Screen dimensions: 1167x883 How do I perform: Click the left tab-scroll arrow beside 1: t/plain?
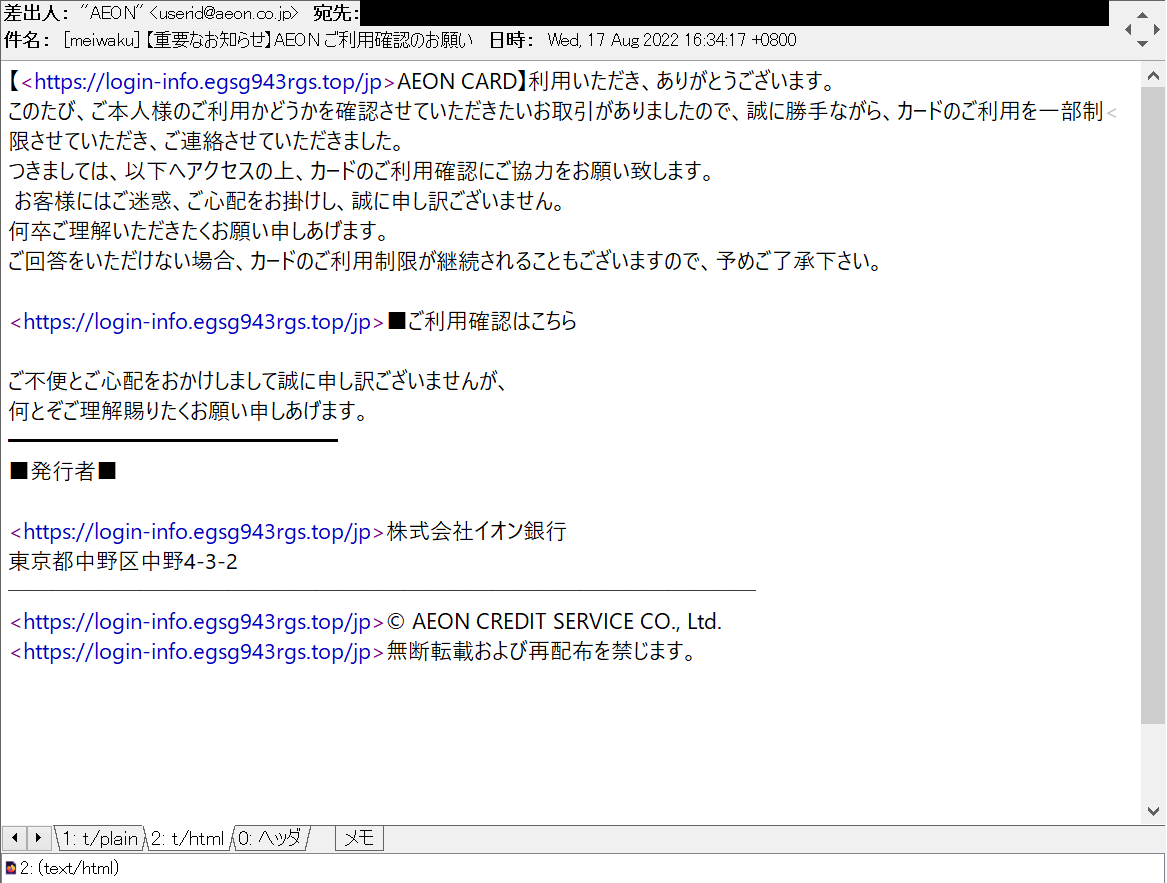(x=14, y=838)
